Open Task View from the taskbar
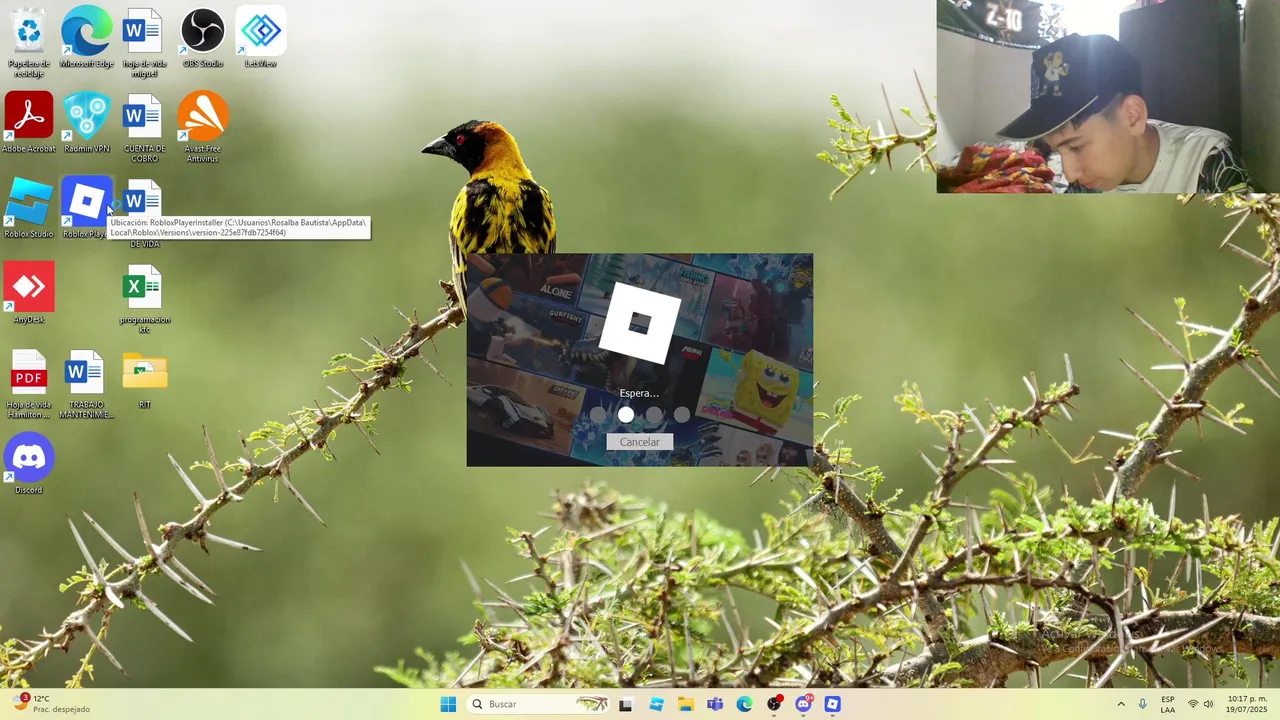1280x720 pixels. (x=626, y=704)
